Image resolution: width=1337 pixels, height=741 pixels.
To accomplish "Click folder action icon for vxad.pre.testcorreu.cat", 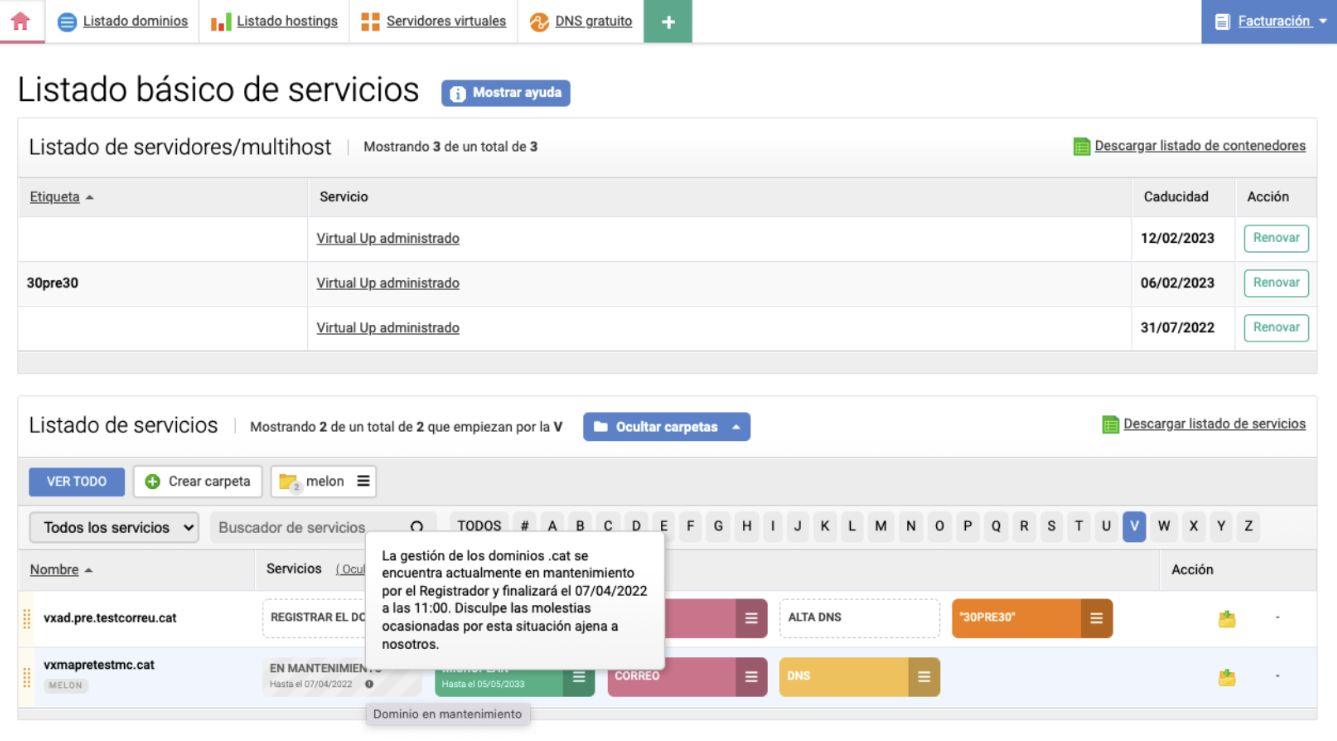I will (1227, 619).
